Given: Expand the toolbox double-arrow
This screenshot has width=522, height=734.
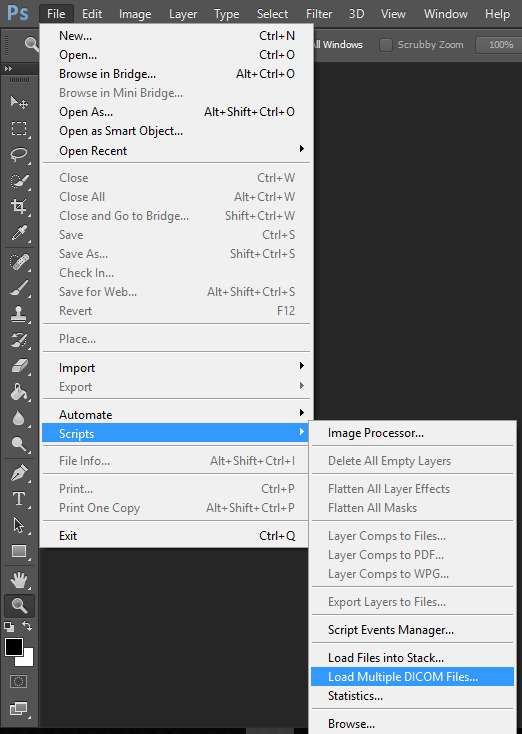Looking at the screenshot, I should click(x=8, y=68).
